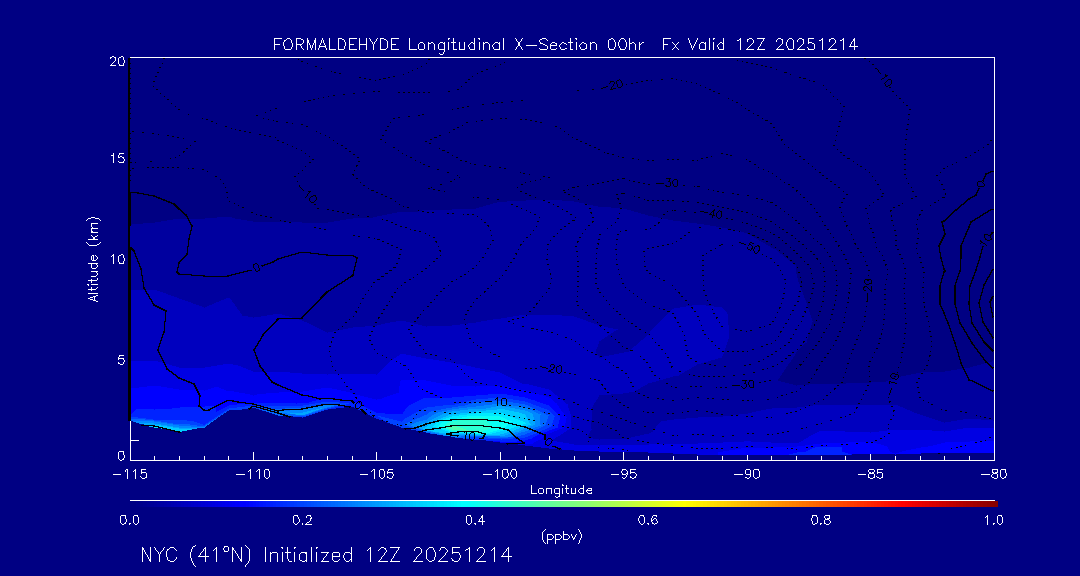The width and height of the screenshot is (1080, 576).
Task: Click the NYC (41°N) Initialized caption
Action: [x=326, y=555]
